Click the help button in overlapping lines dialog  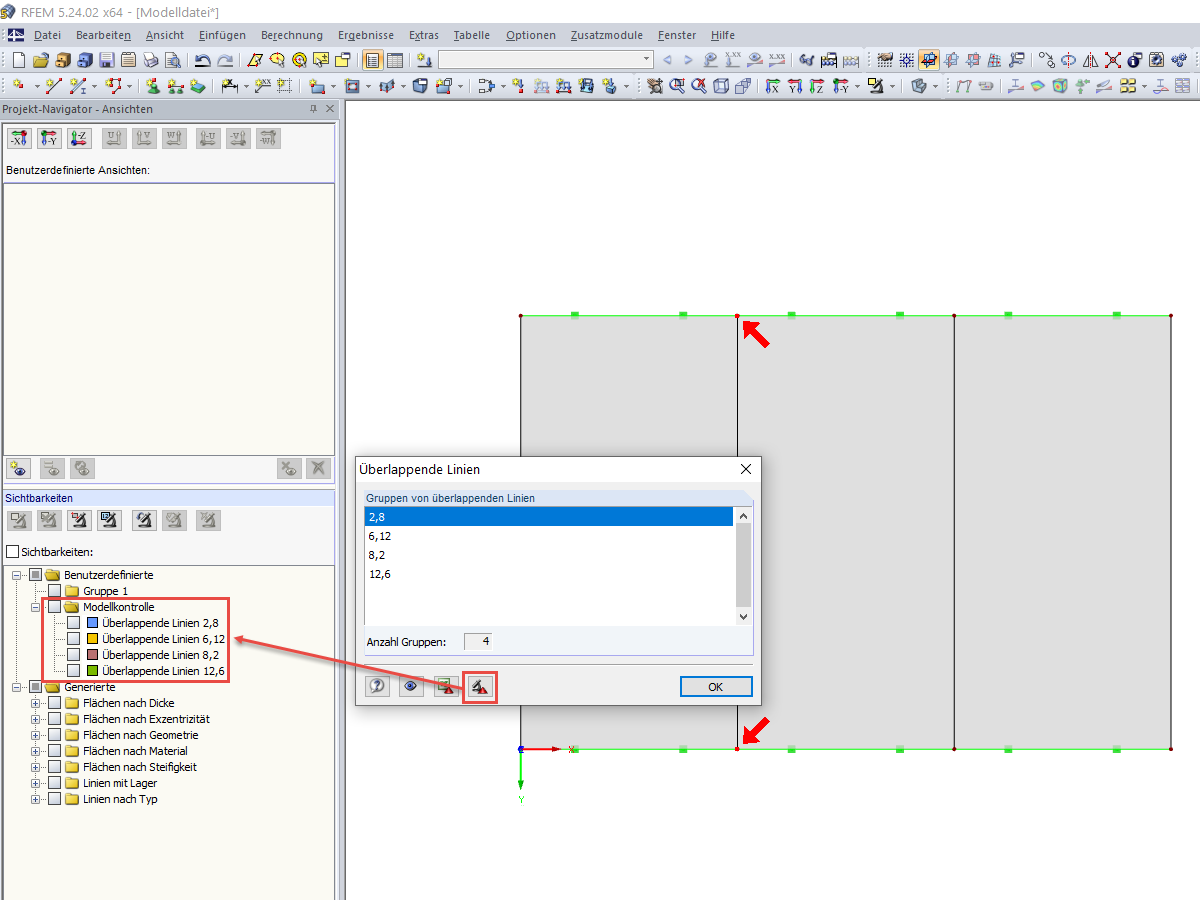pyautogui.click(x=377, y=686)
